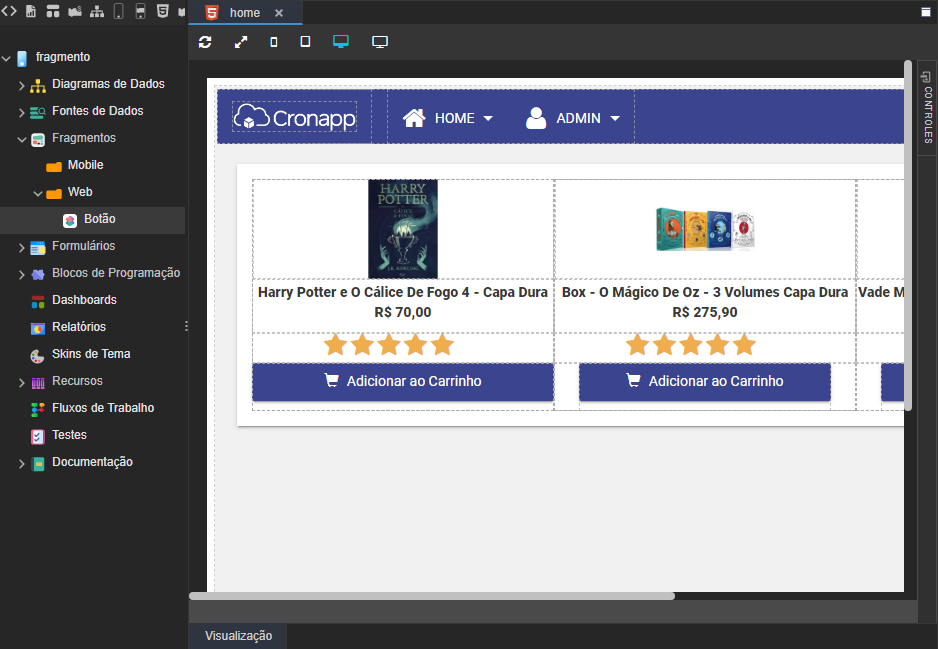938x649 pixels.
Task: Expand the Formulários node
Action: click(x=22, y=248)
